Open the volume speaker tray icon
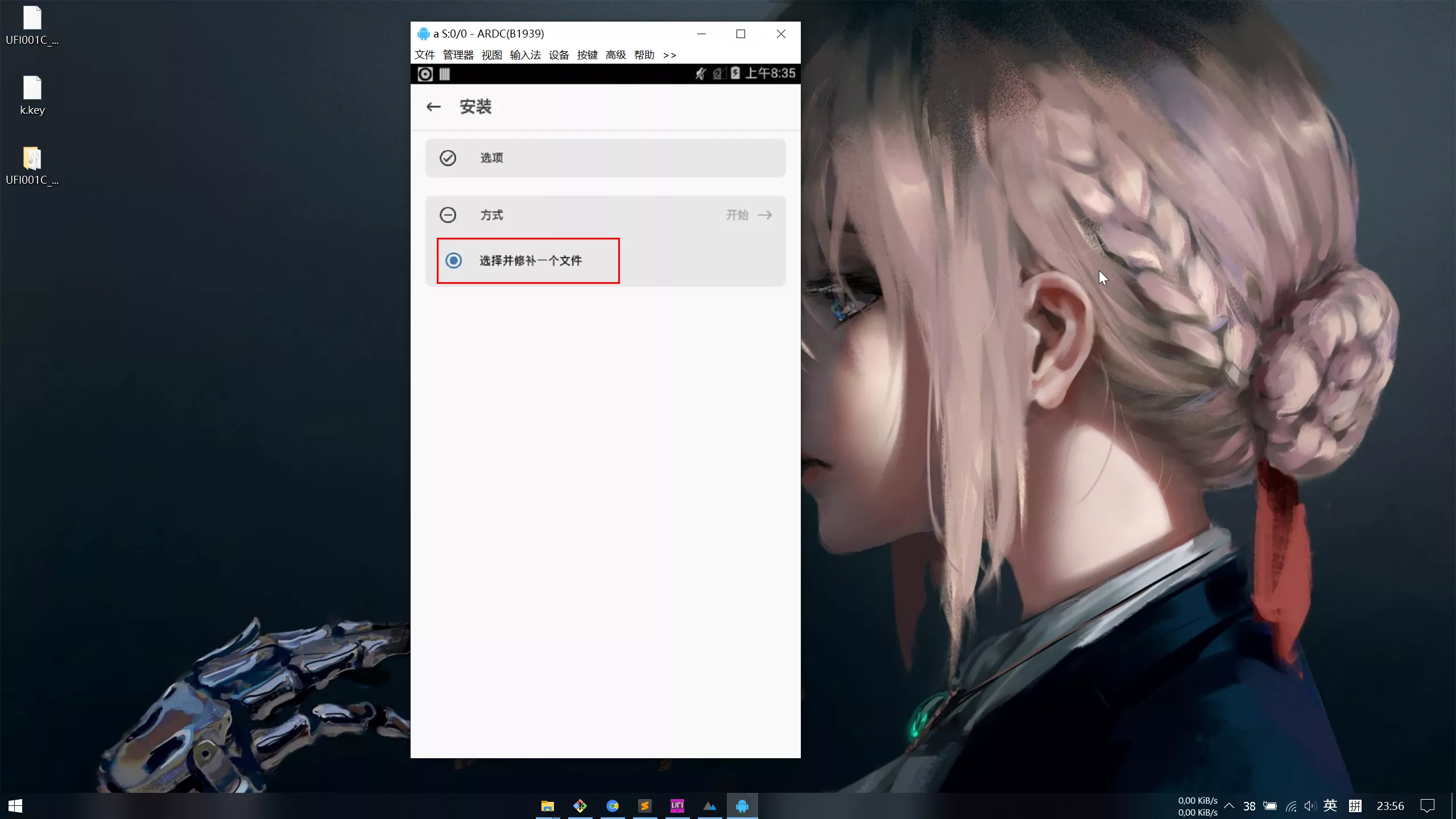1456x819 pixels. pos(1310,806)
